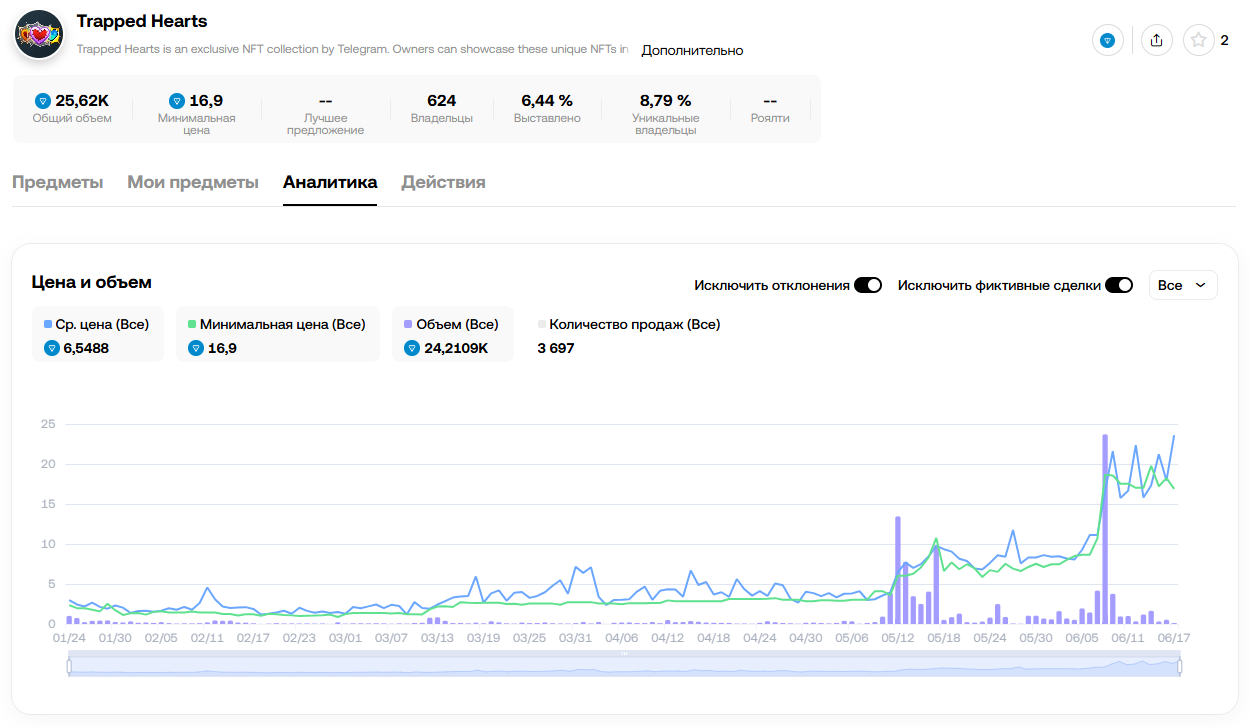Open the Все time range dropdown
This screenshot has width=1250, height=727.
click(x=1183, y=285)
